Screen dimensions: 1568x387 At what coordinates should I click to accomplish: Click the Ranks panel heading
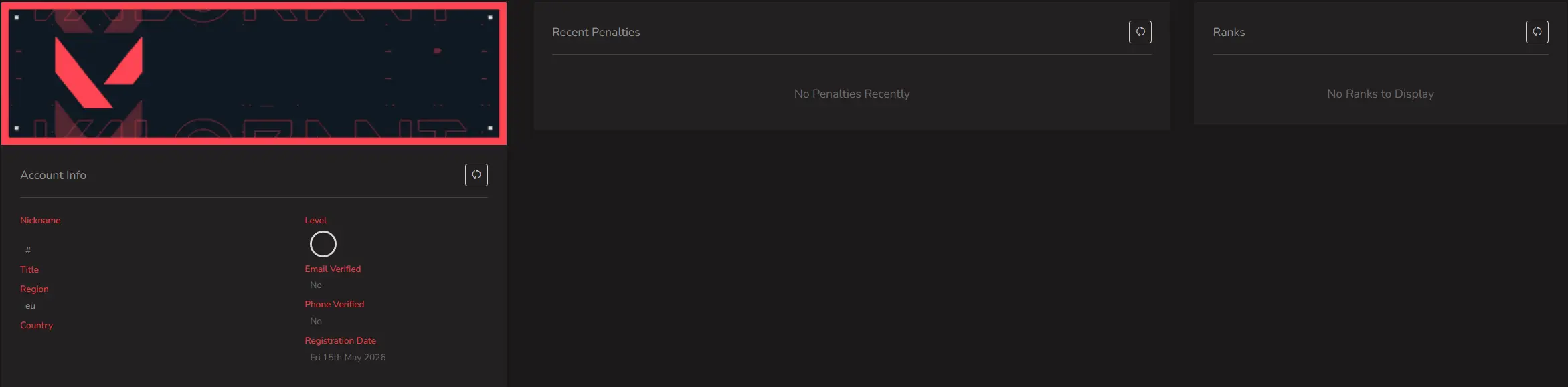(1229, 32)
